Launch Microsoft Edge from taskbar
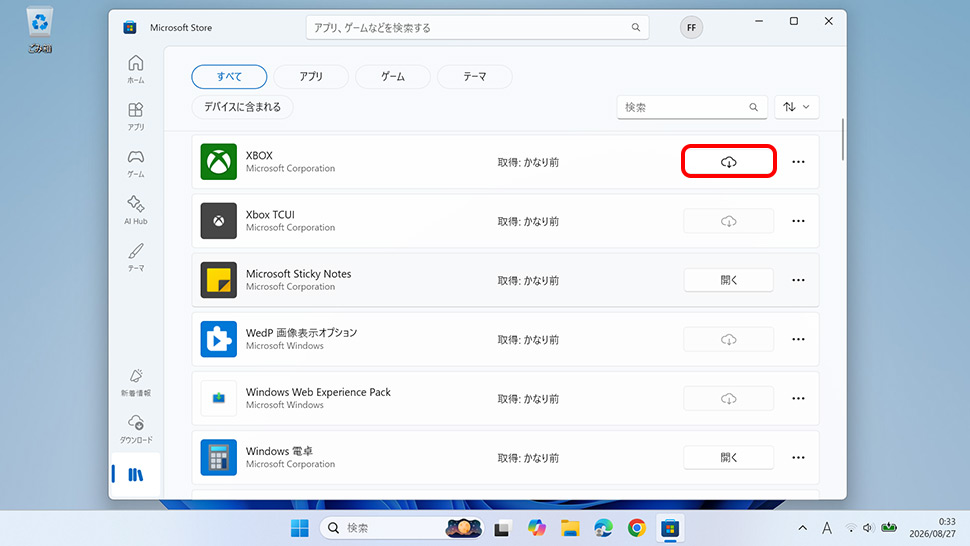The width and height of the screenshot is (970, 546). coord(603,528)
